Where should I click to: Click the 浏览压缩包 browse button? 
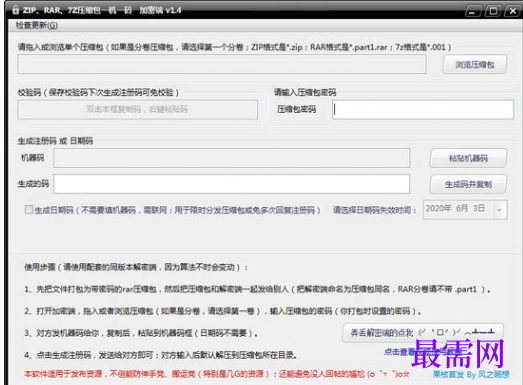474,64
